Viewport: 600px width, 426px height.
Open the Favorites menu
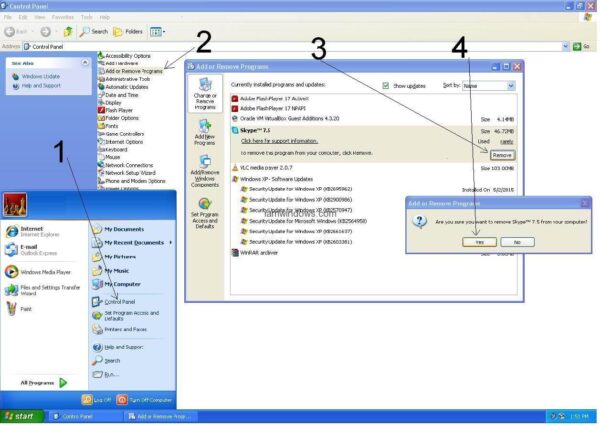click(63, 17)
